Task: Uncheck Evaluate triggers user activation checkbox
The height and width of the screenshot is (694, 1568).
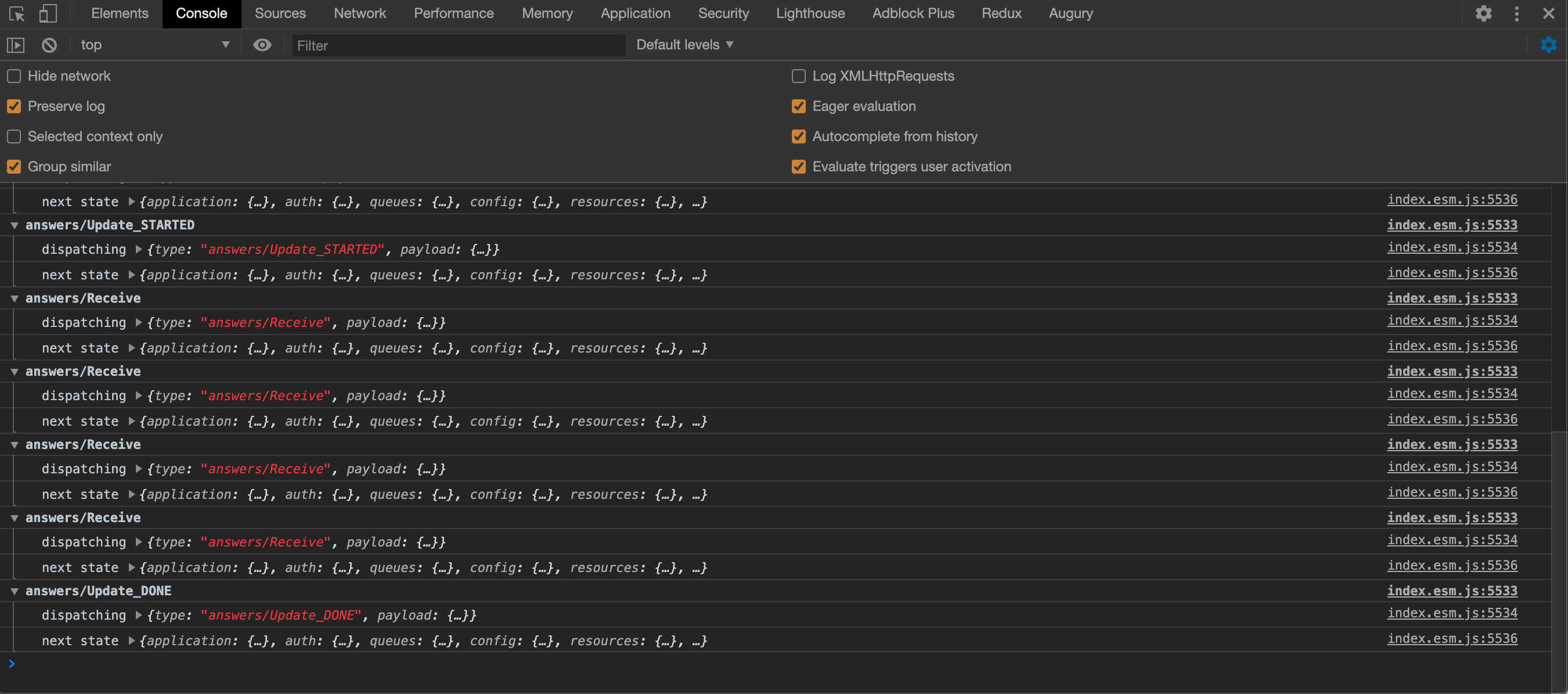Action: coord(799,167)
